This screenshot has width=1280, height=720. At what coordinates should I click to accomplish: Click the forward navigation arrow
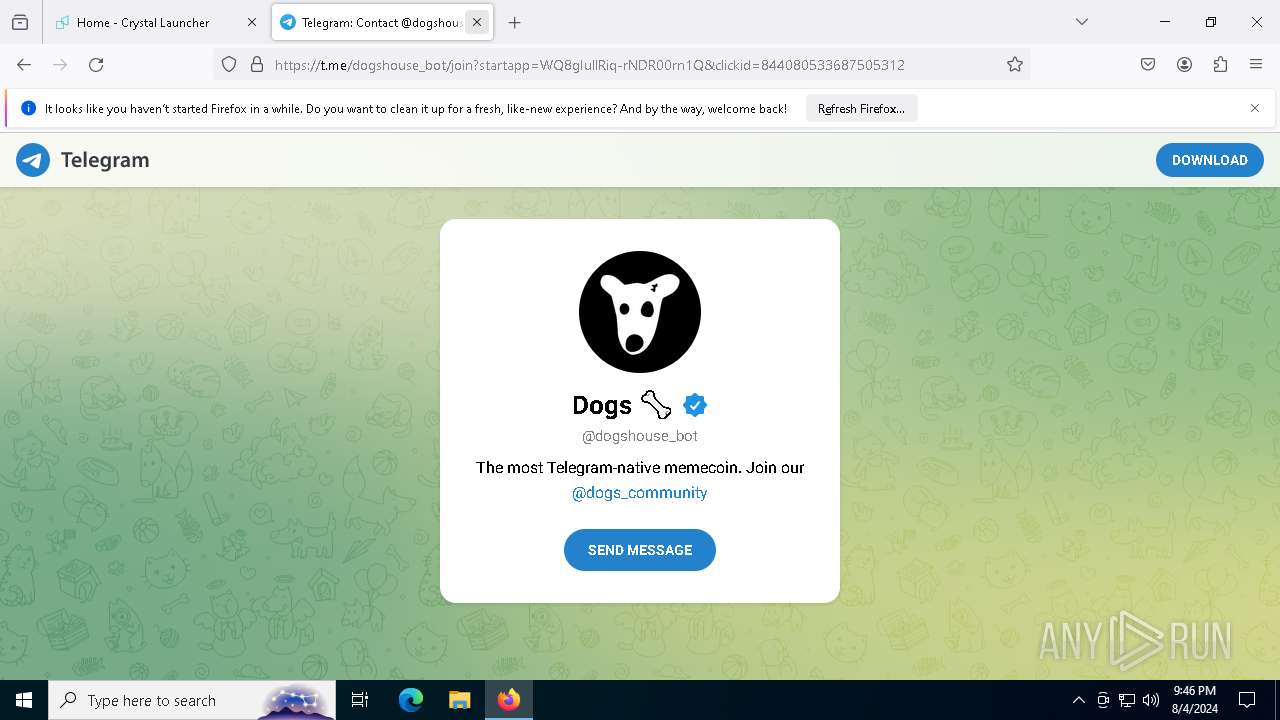60,65
